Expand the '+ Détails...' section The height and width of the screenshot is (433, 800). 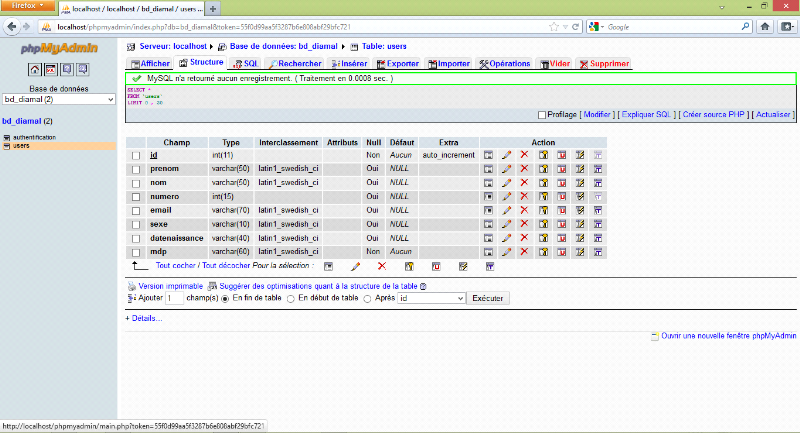tap(143, 318)
